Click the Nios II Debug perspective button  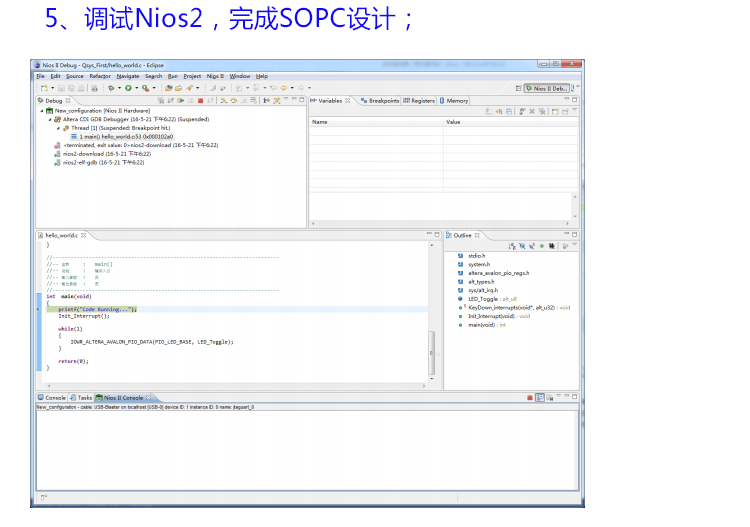coord(546,88)
